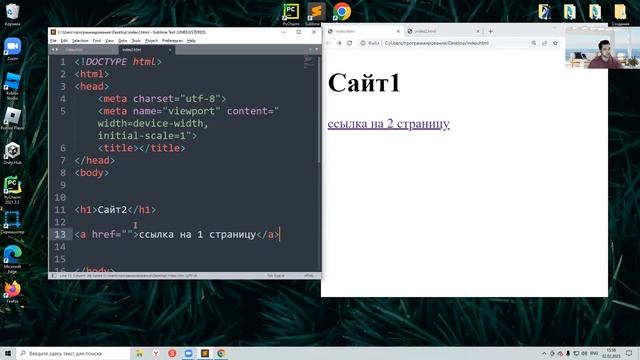This screenshot has width=640, height=360.
Task: Open the Preferences menu in Sublime Text
Action: click(x=173, y=41)
